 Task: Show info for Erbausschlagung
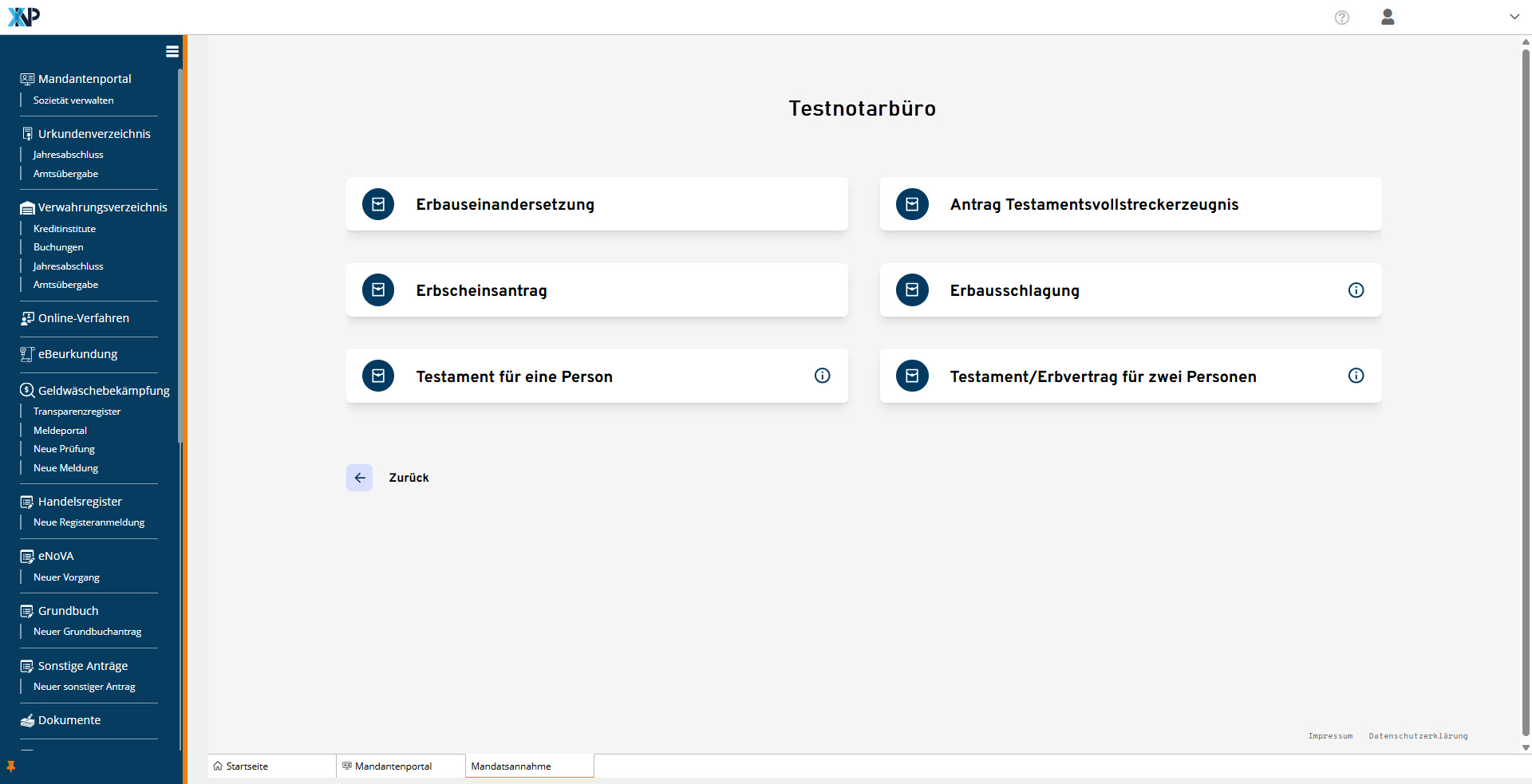click(1356, 290)
